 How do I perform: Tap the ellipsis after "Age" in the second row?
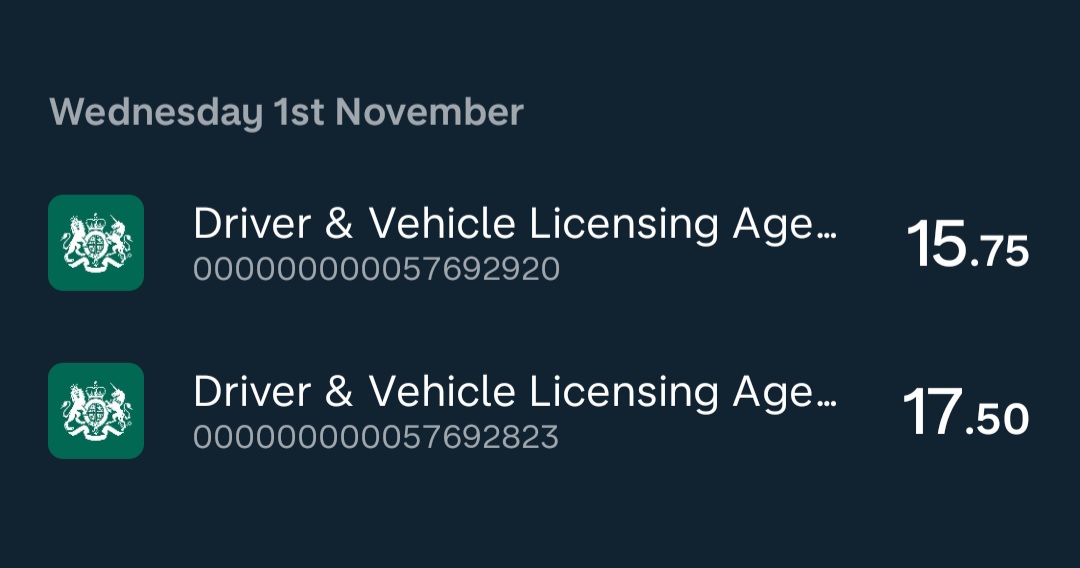click(827, 403)
